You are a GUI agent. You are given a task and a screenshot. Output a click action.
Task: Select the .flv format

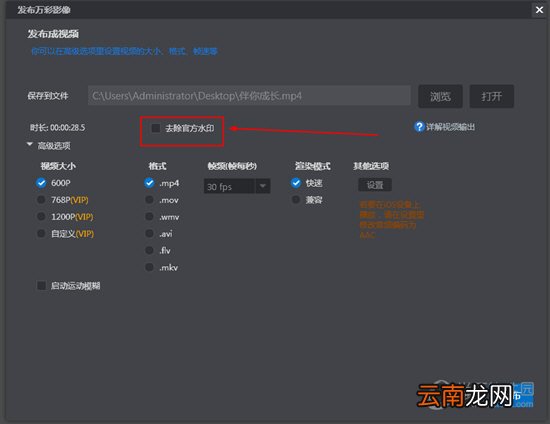(149, 250)
